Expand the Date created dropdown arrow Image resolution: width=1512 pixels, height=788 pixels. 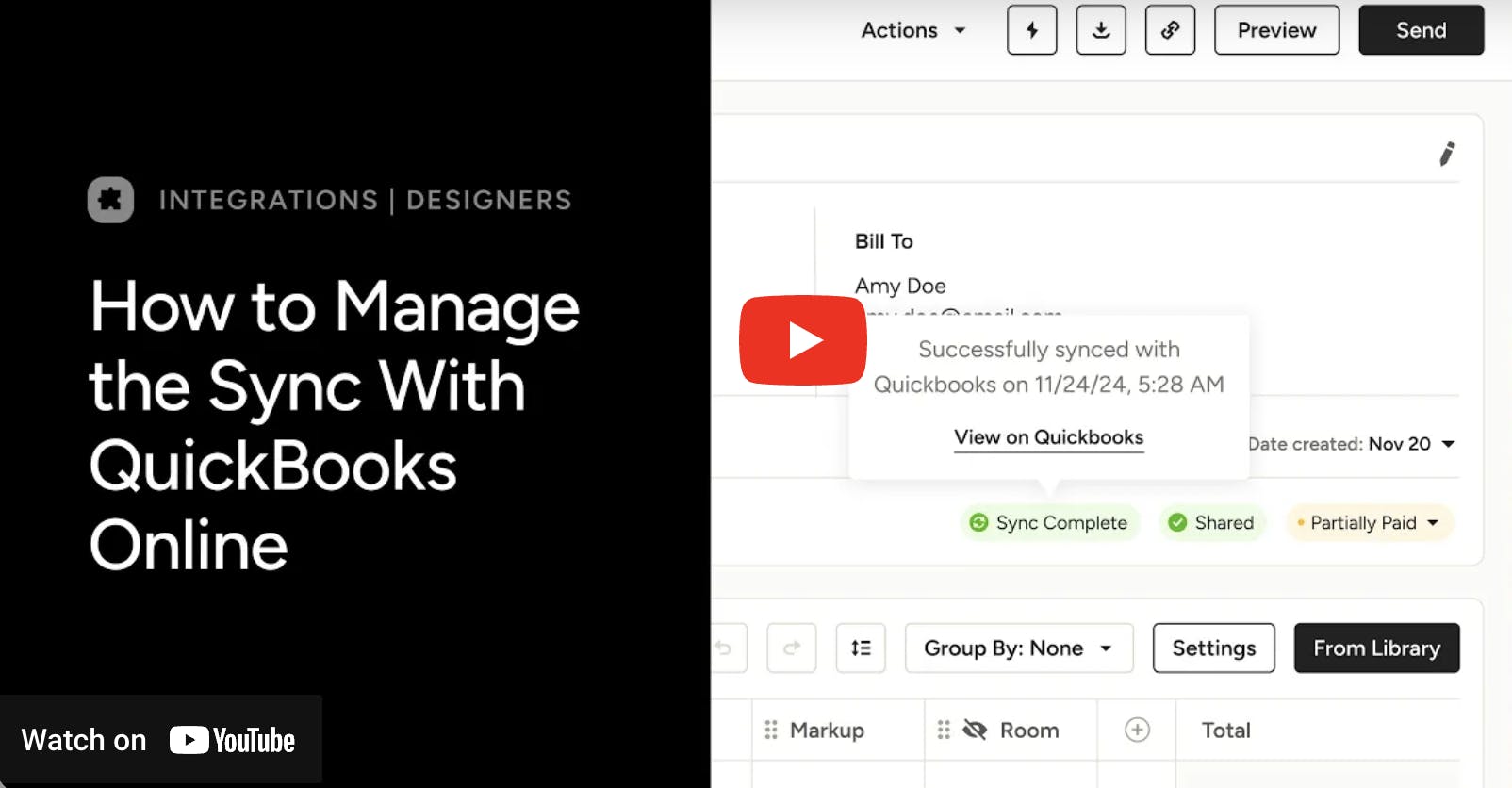pos(1449,444)
